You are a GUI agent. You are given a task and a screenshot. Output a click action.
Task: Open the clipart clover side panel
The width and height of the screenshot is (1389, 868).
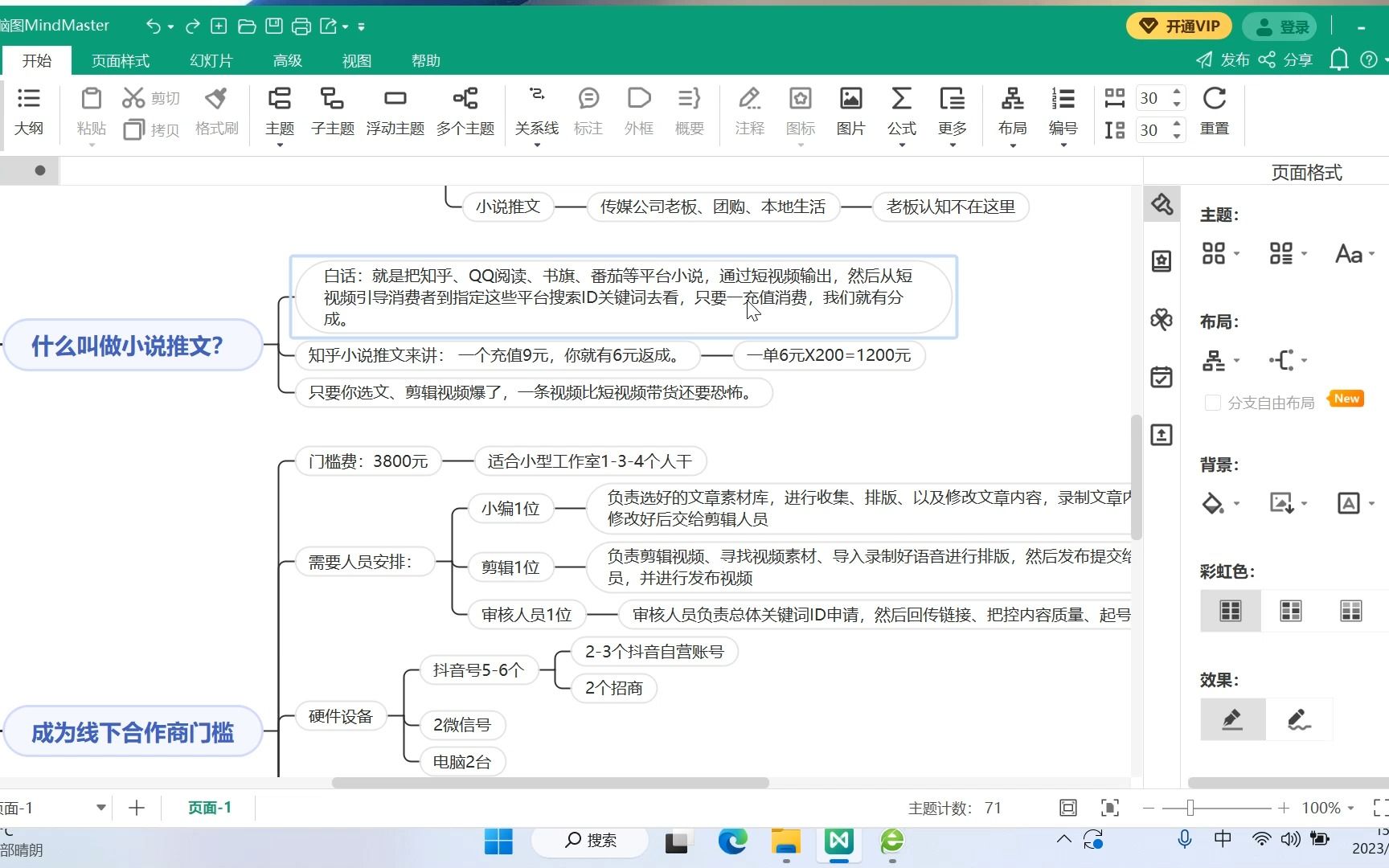1162,319
